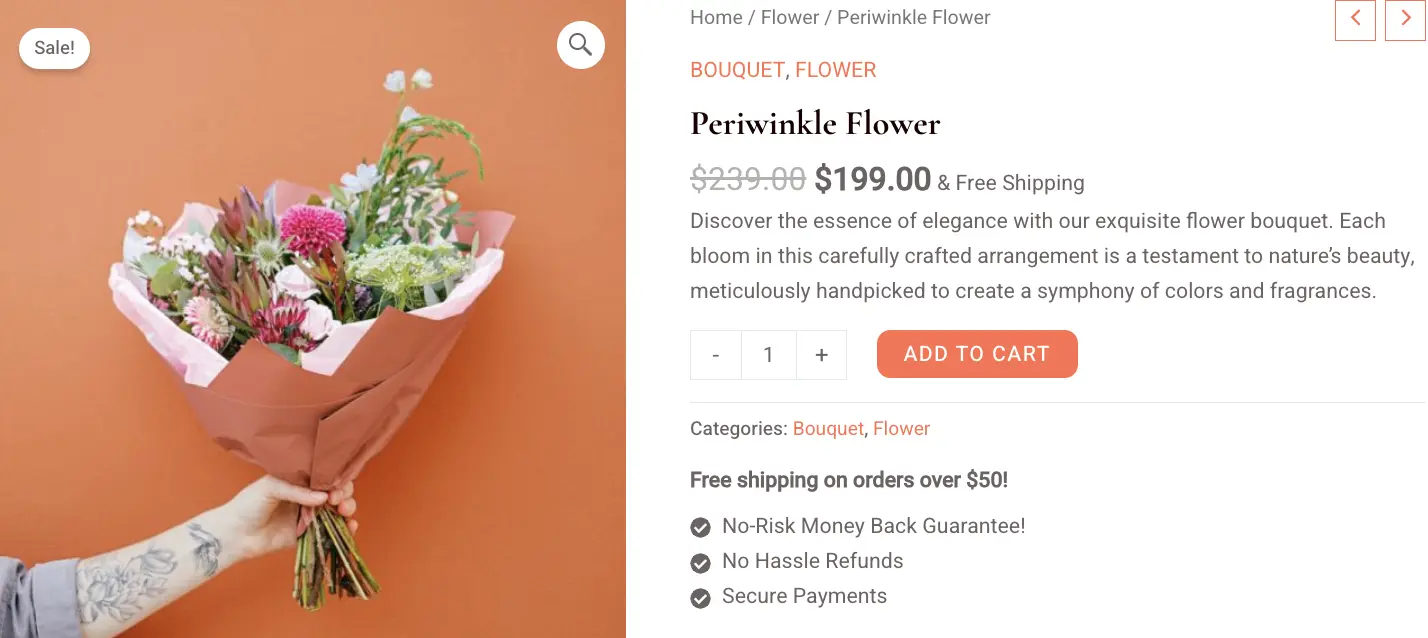Image resolution: width=1428 pixels, height=638 pixels.
Task: Click checkmark icon beside No Hassle Refunds
Action: [701, 562]
